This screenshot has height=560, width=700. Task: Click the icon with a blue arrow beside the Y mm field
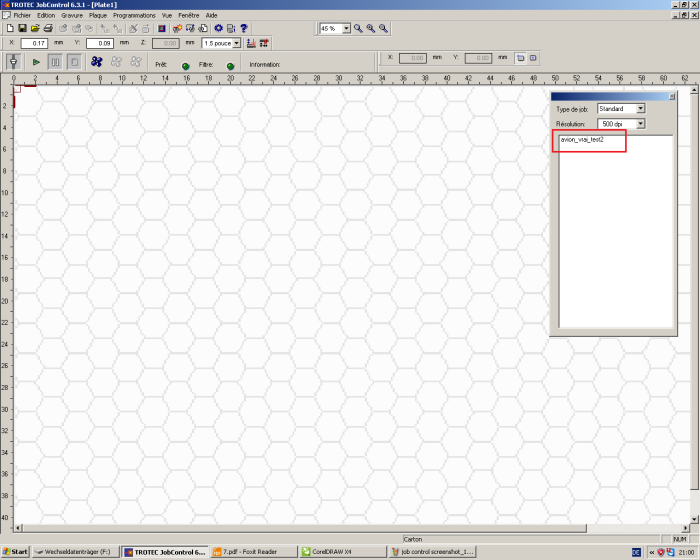(521, 58)
